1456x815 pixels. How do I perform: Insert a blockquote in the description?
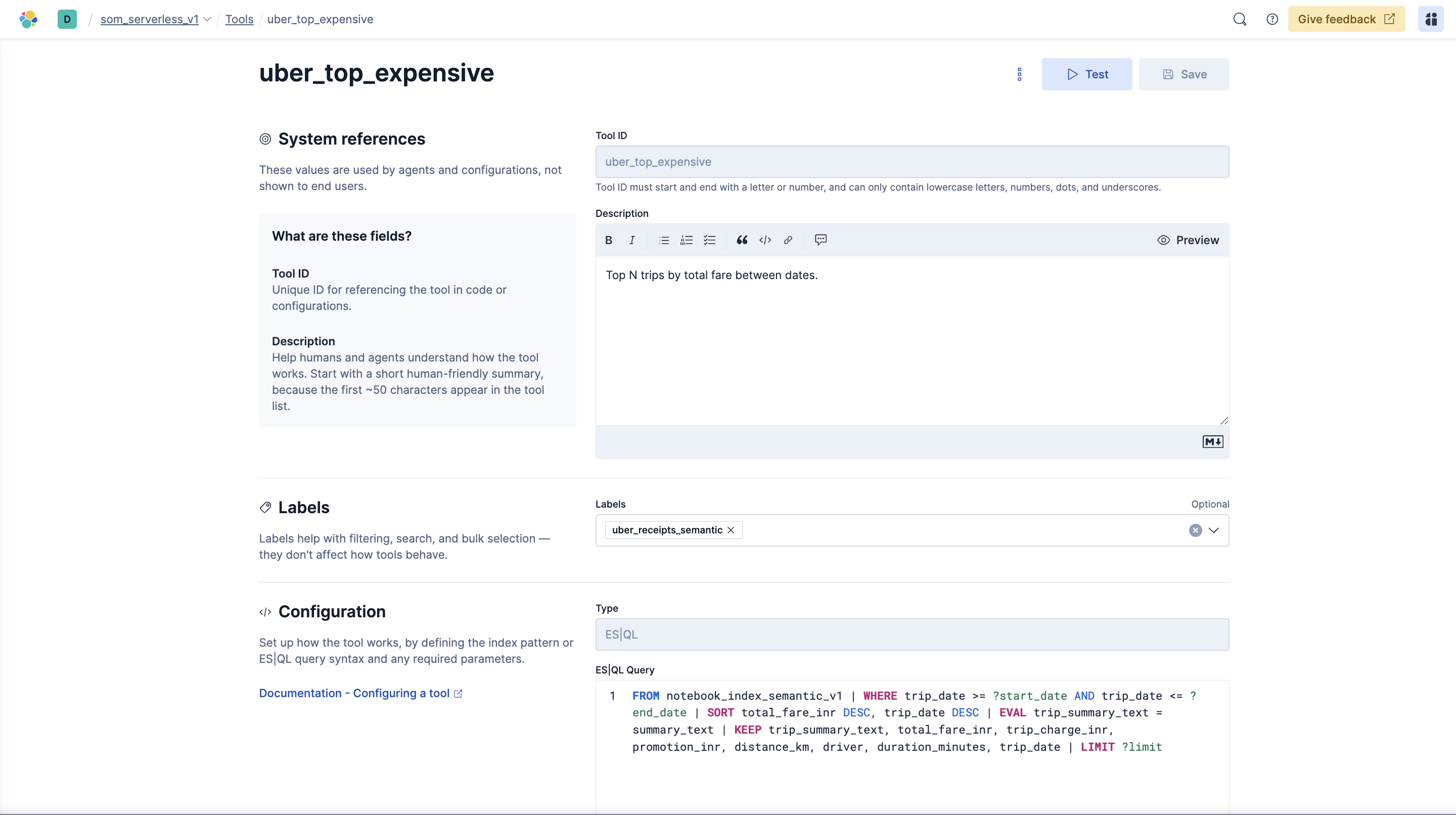coord(742,240)
